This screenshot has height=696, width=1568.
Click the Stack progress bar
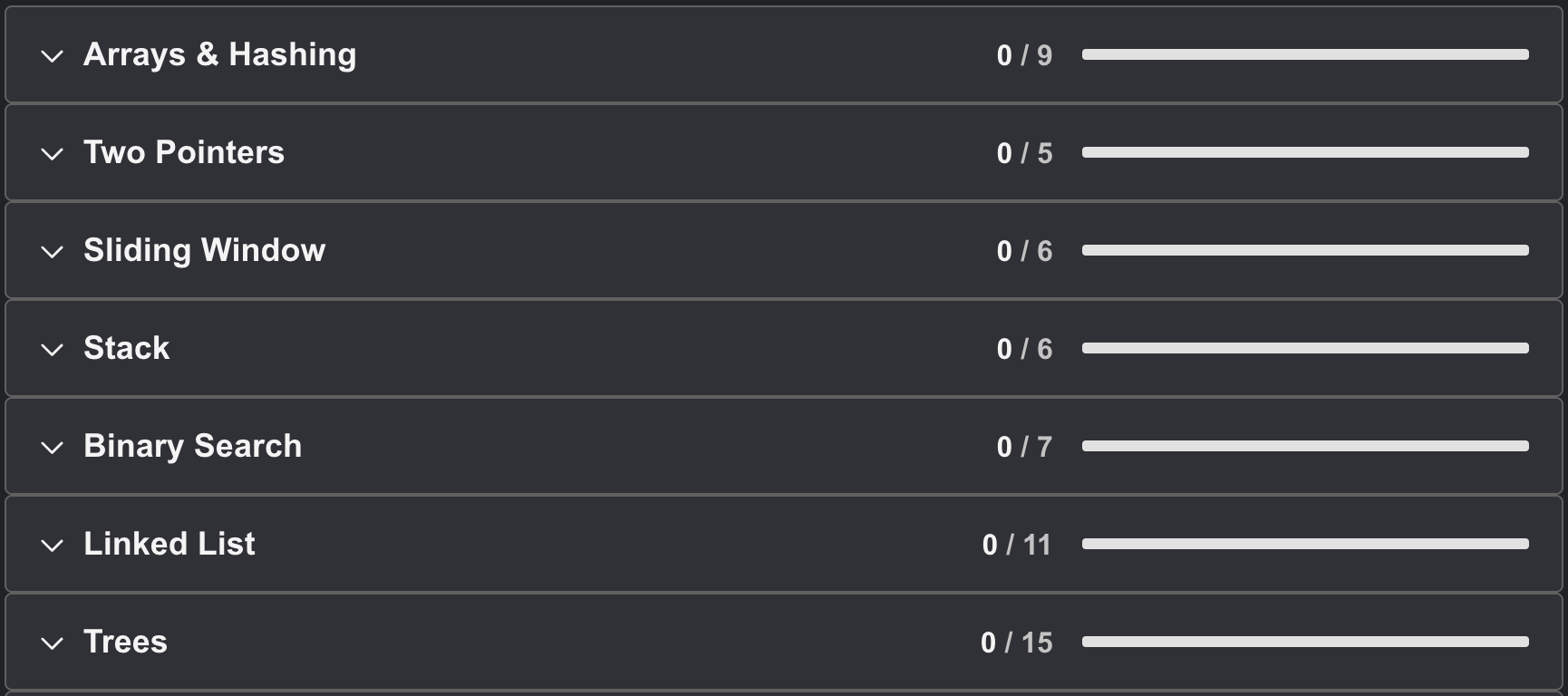[x=1305, y=349]
